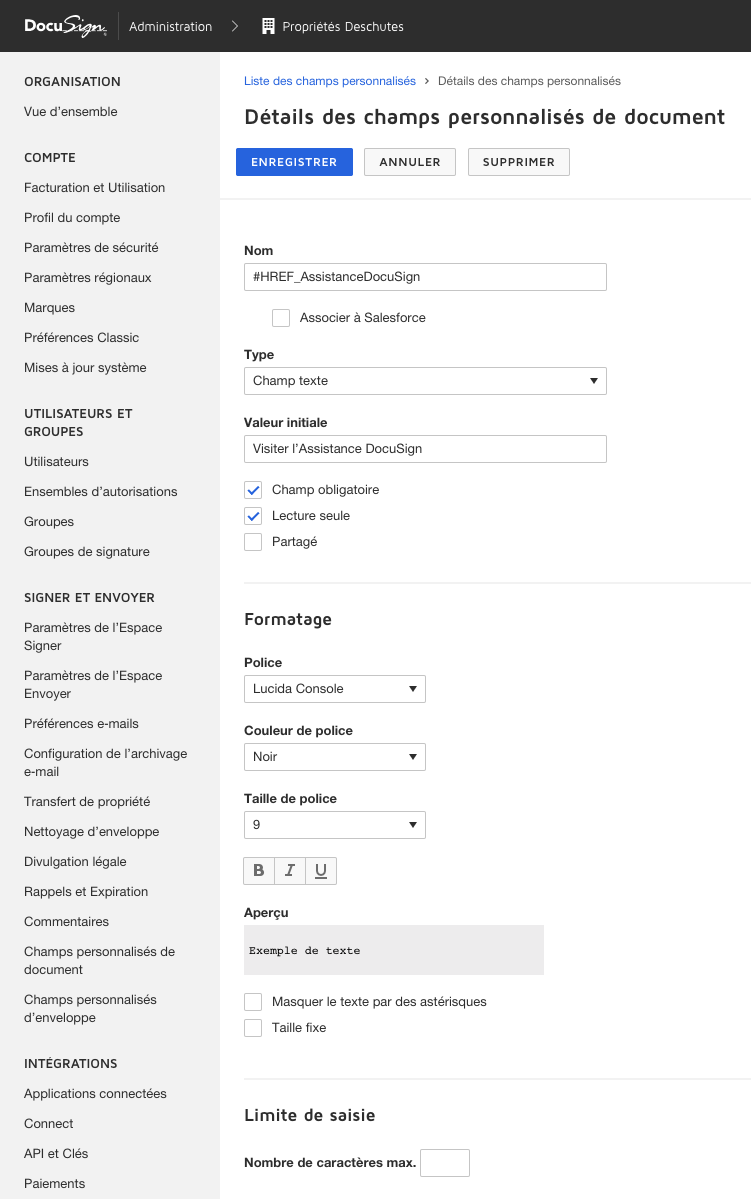
Task: Toggle bold formatting for the field text
Action: click(x=258, y=870)
